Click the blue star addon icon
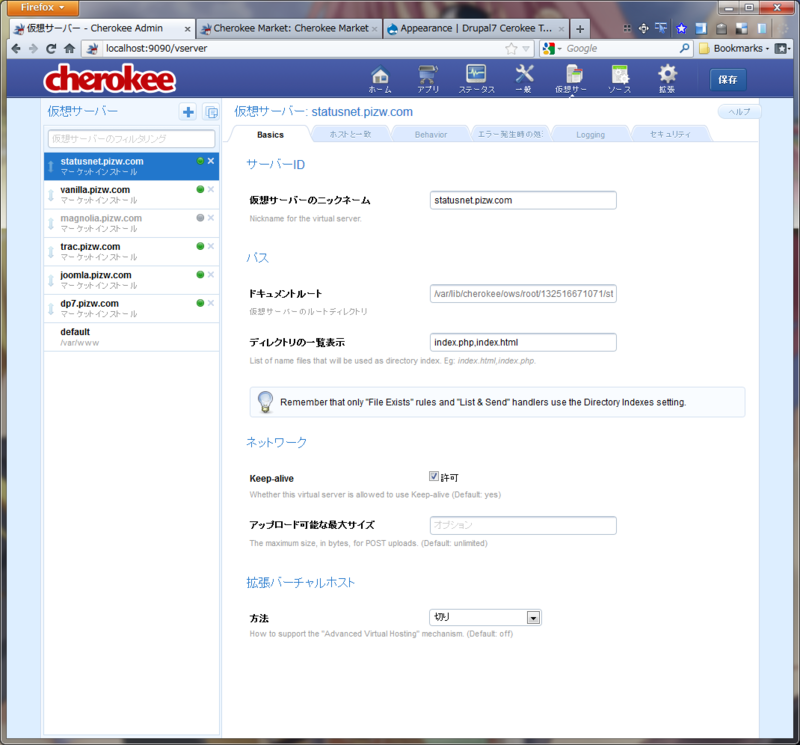The image size is (800, 745). tap(681, 29)
